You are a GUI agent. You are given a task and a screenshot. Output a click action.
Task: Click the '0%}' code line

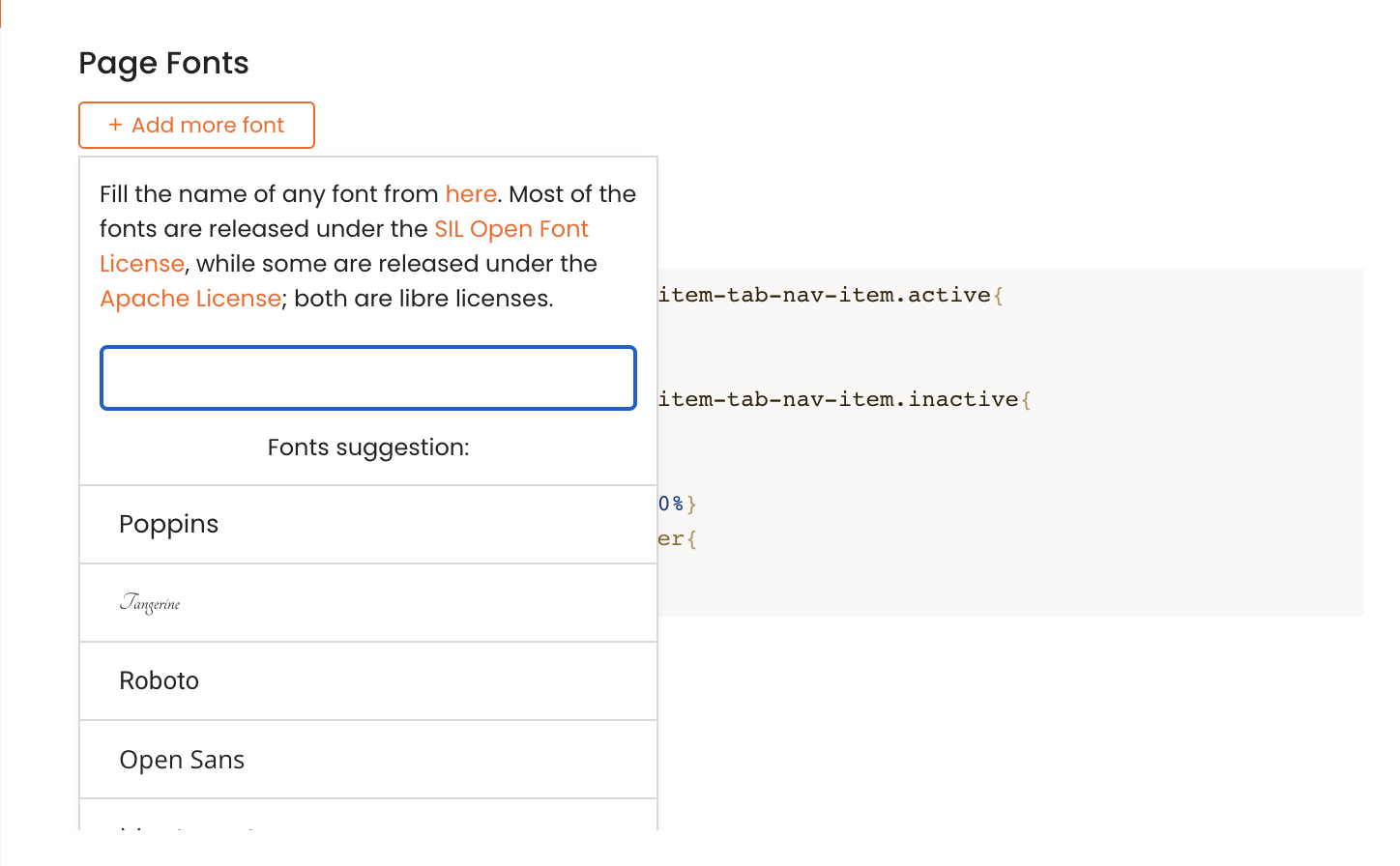click(677, 504)
